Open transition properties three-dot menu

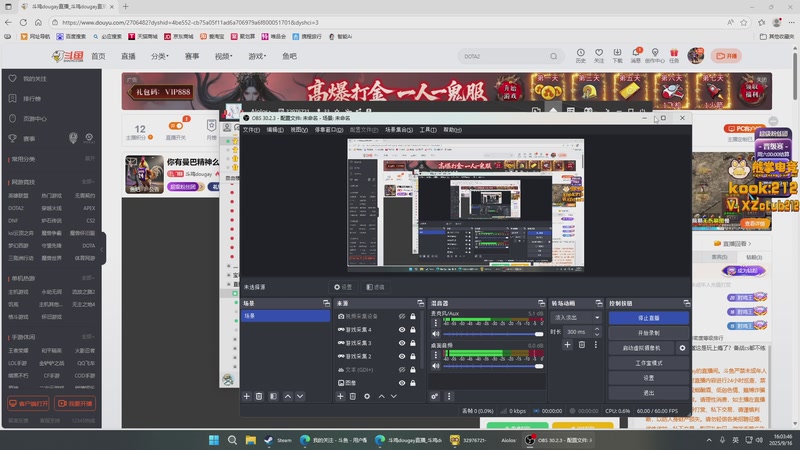tap(595, 345)
